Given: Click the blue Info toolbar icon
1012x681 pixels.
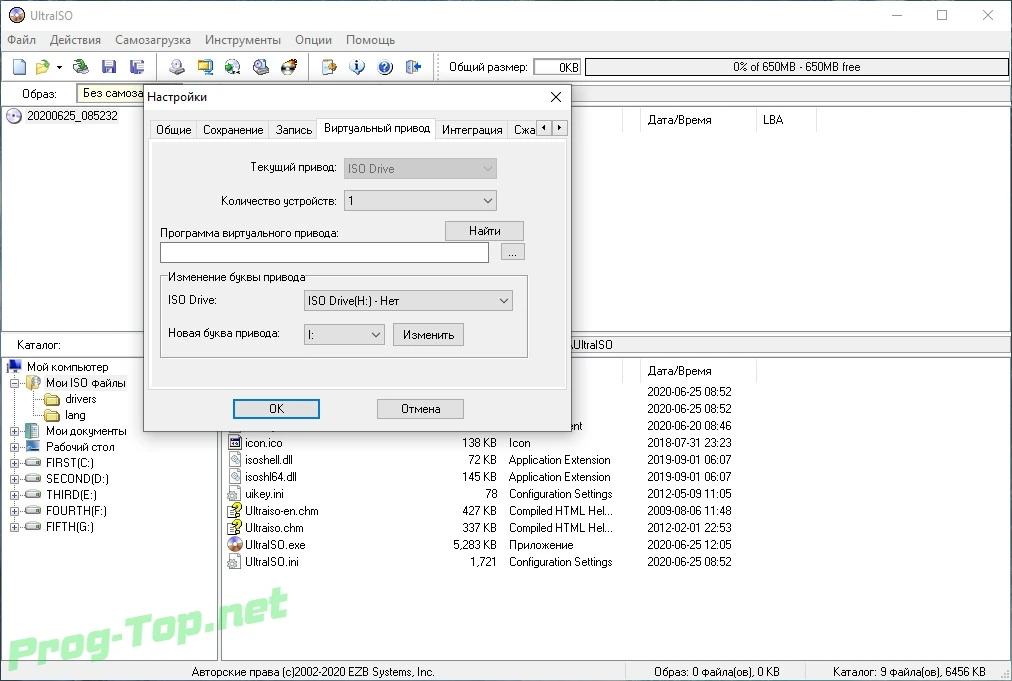Looking at the screenshot, I should pyautogui.click(x=357, y=66).
